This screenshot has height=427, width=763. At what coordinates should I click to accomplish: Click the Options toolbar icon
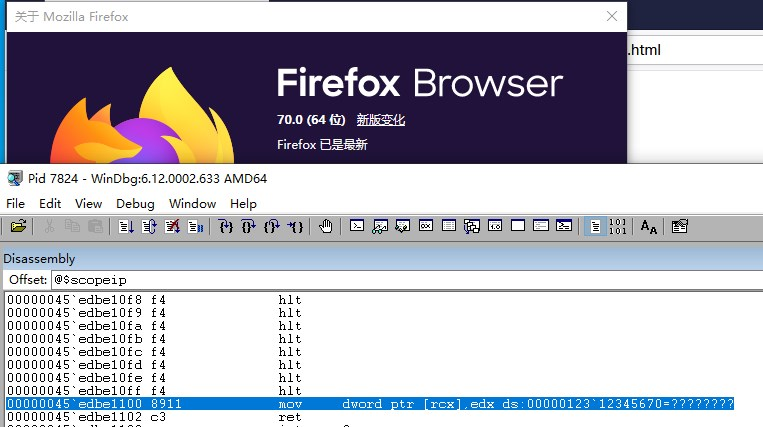point(679,227)
